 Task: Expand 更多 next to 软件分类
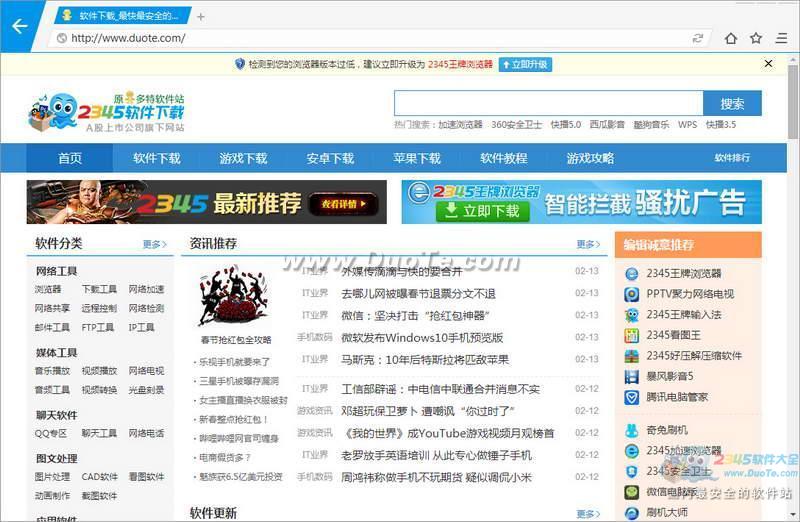click(x=155, y=244)
